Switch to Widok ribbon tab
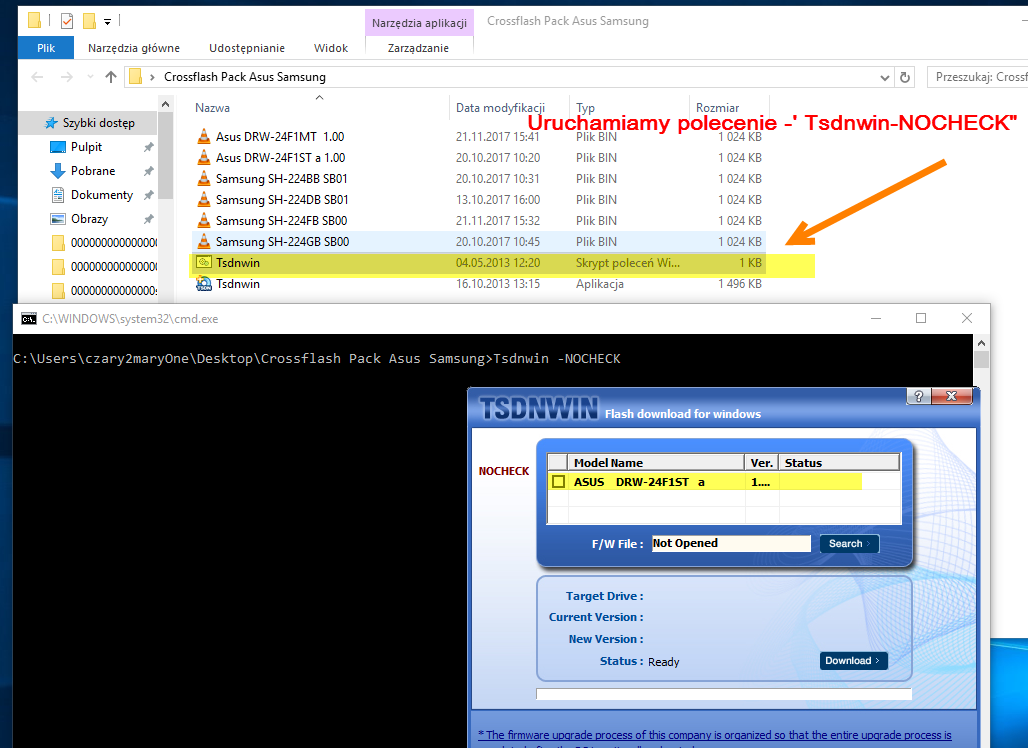Screen dimensions: 1028x748 tap(330, 48)
